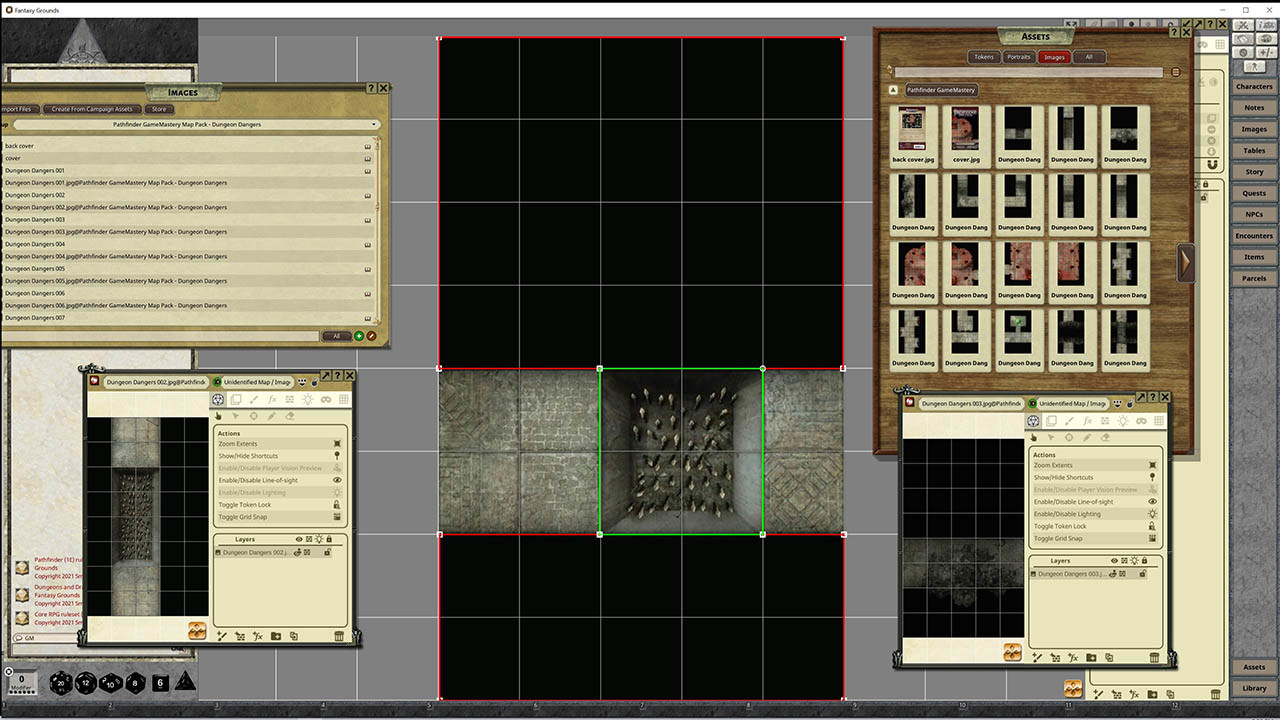Screen dimensions: 1280x720
Task: Open the Notes sidebar panel
Action: (x=1254, y=108)
